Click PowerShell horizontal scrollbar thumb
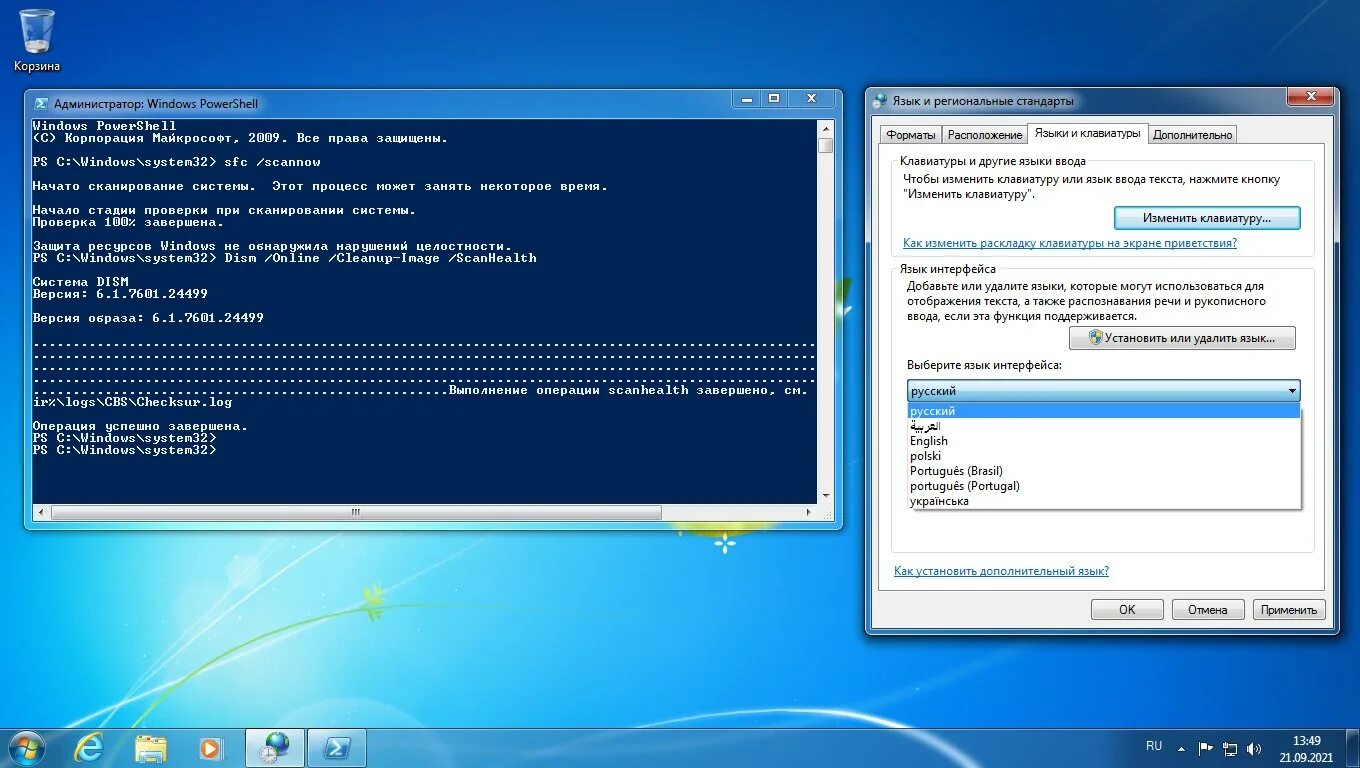1360x768 pixels. pyautogui.click(x=356, y=512)
